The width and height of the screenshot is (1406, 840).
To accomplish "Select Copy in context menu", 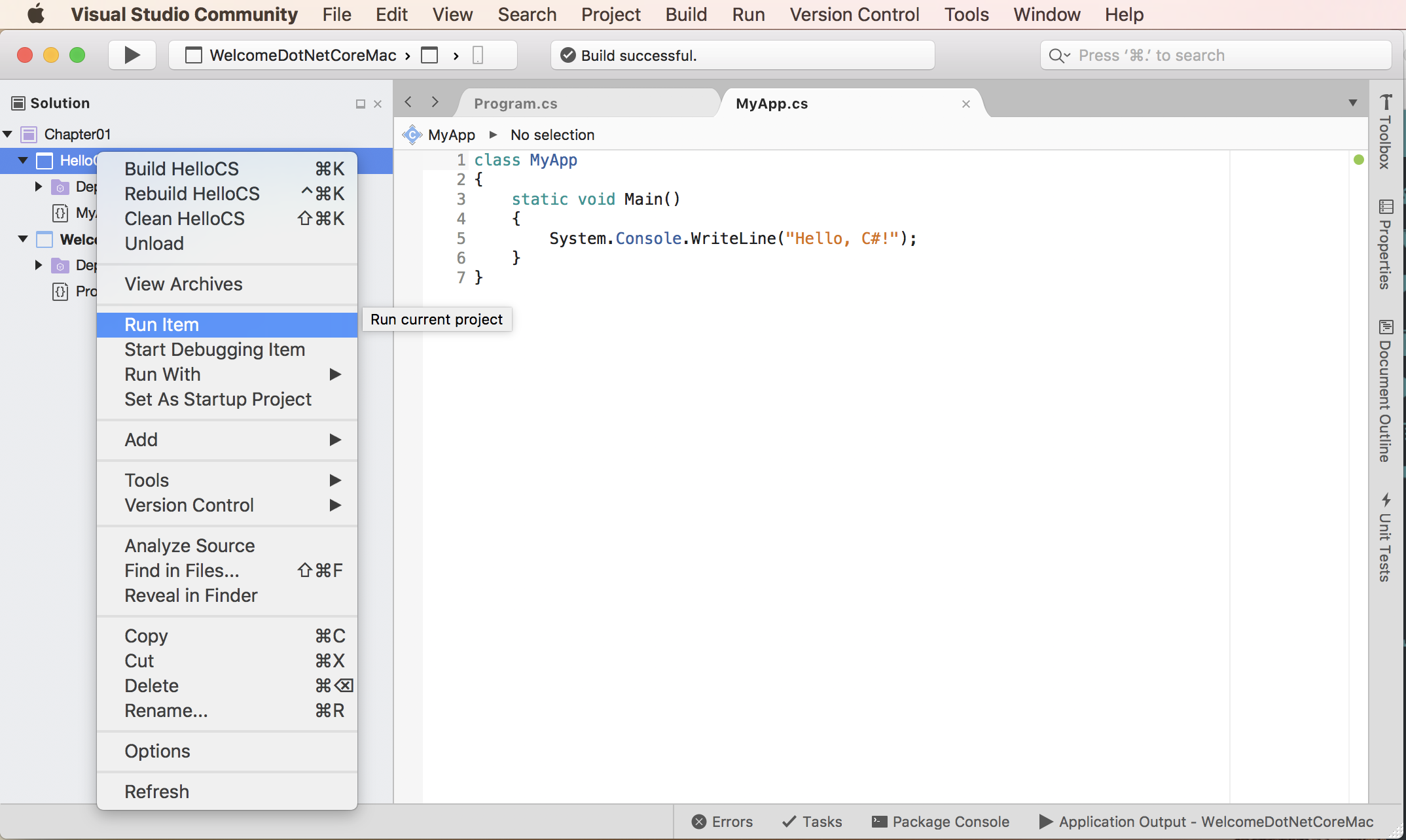I will (227, 636).
